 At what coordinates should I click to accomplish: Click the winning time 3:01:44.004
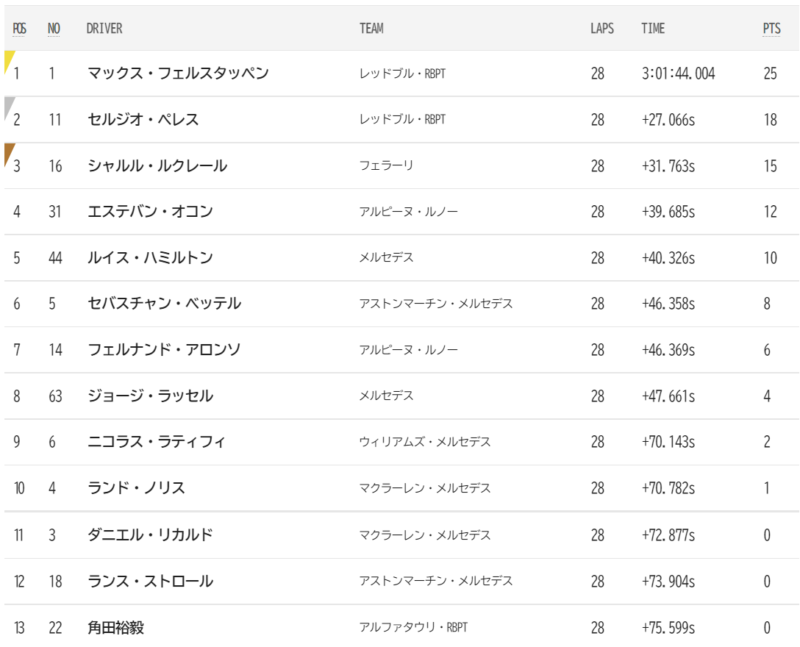[678, 73]
